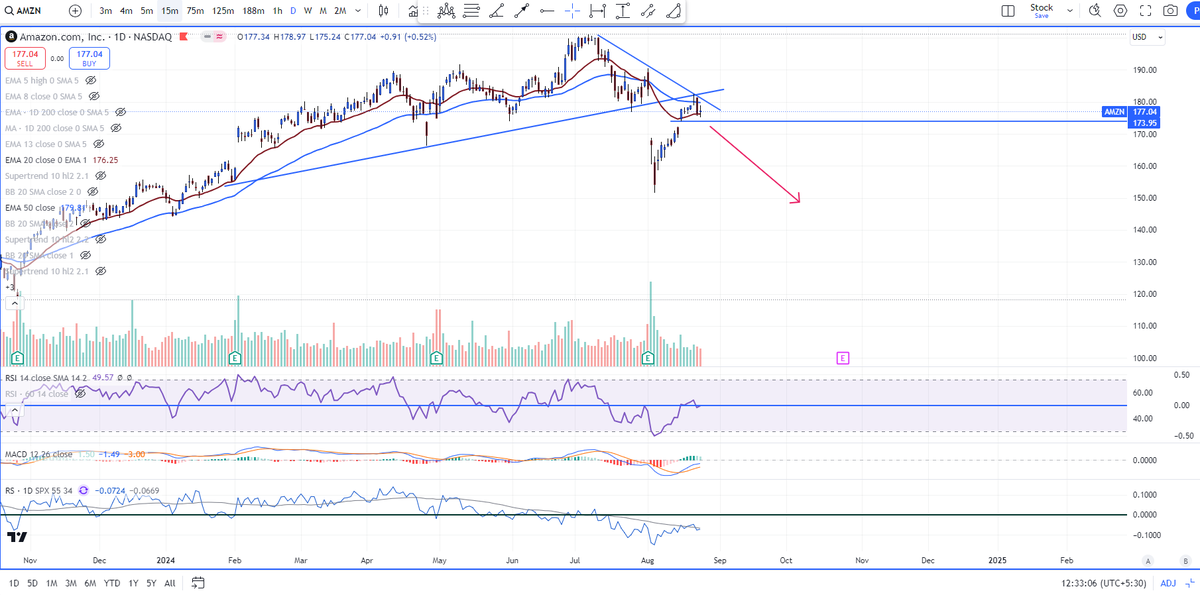Click the earnings E marker near February
Image resolution: width=1200 pixels, height=595 pixels.
click(x=234, y=357)
